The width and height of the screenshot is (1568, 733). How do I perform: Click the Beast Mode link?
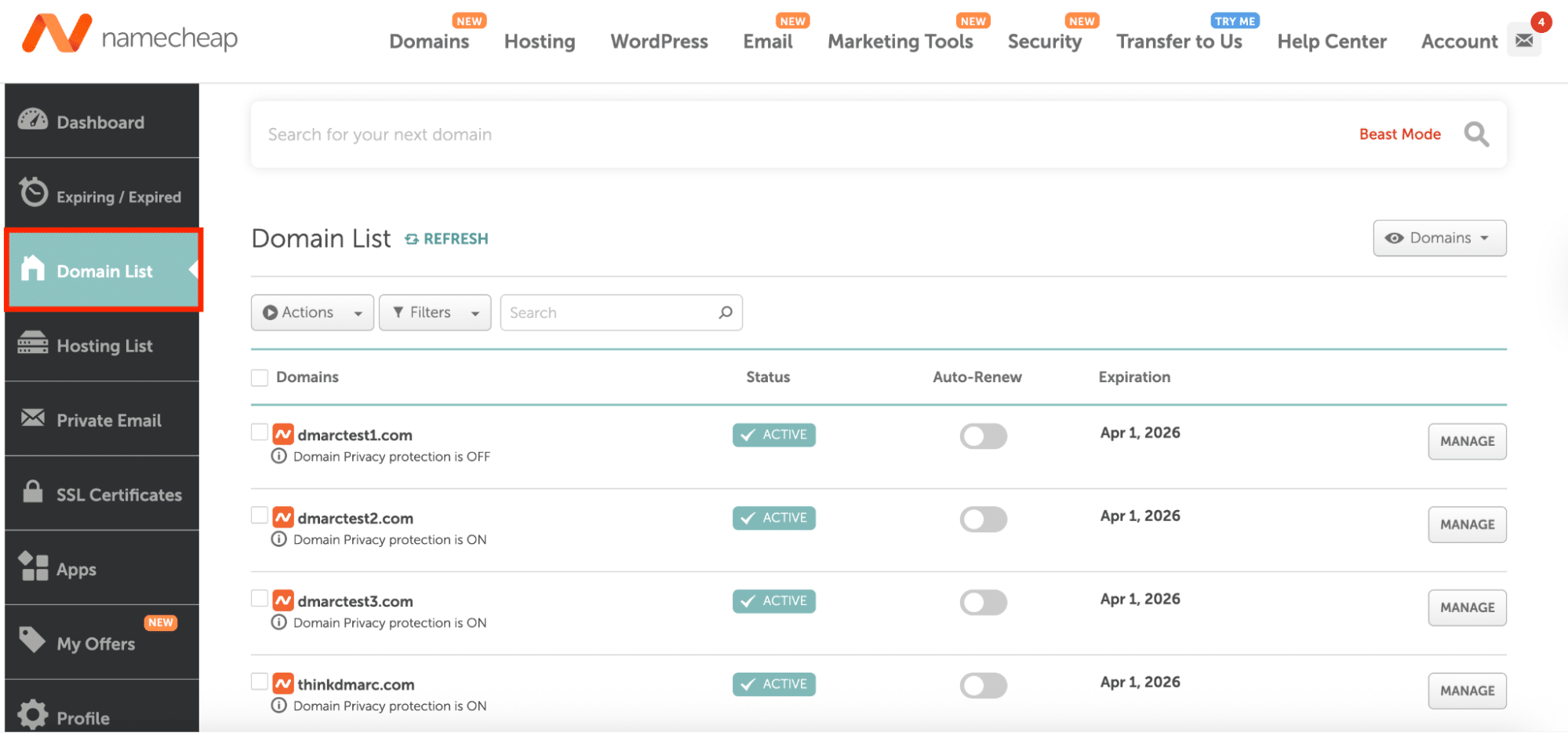coord(1399,134)
